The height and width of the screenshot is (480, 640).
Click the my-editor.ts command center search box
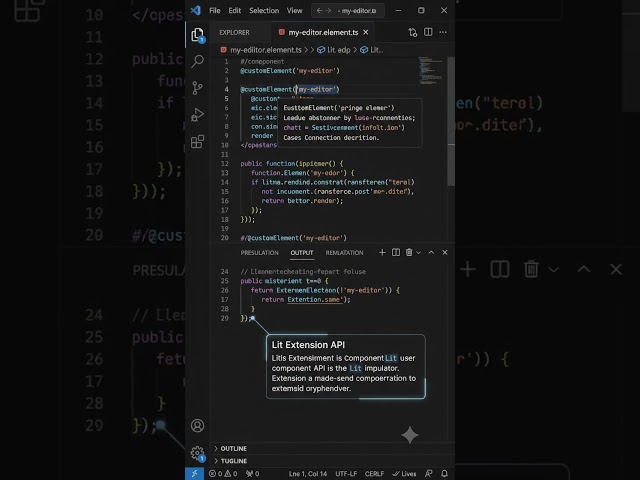348,11
